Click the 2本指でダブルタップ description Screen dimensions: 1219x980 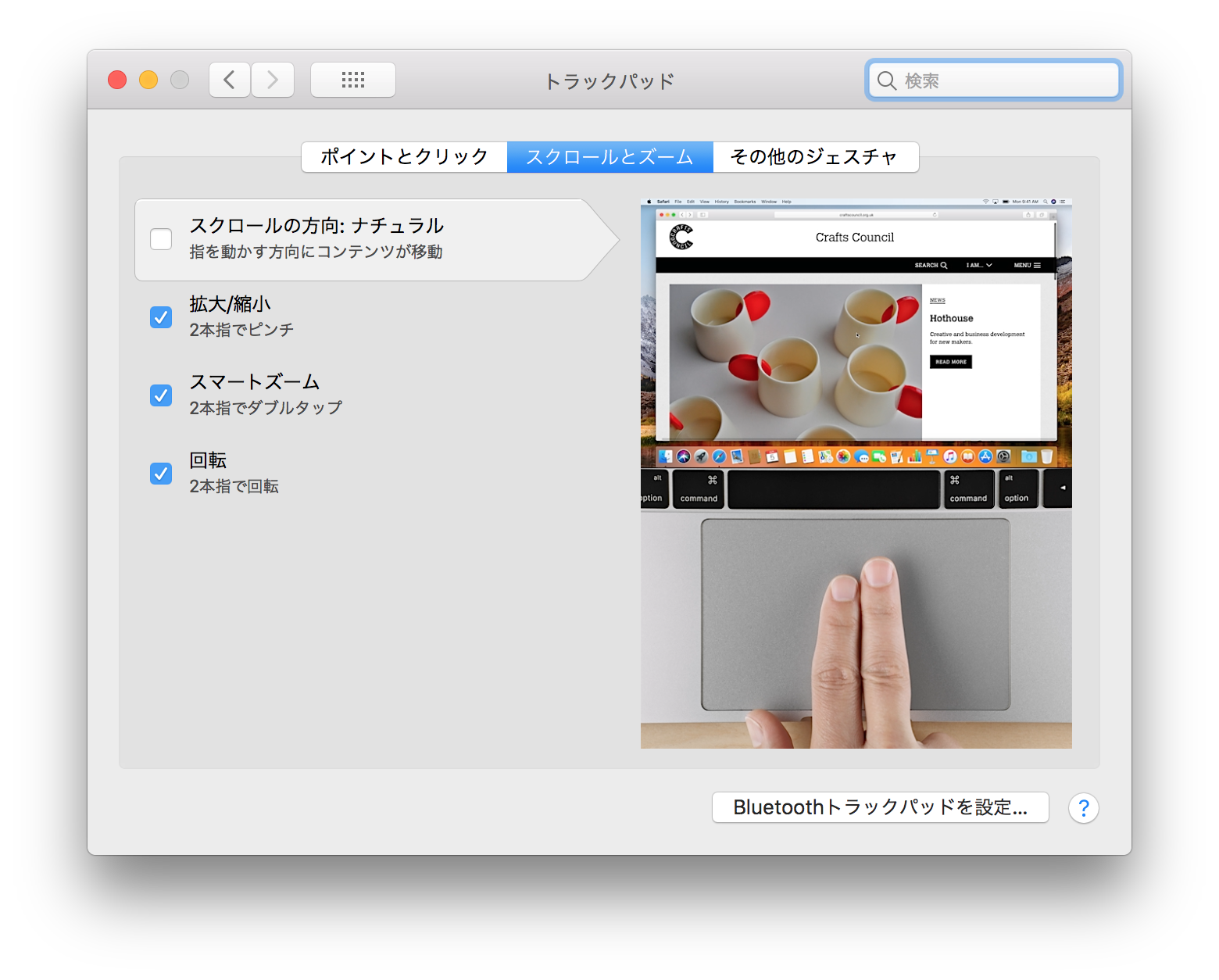pos(266,408)
